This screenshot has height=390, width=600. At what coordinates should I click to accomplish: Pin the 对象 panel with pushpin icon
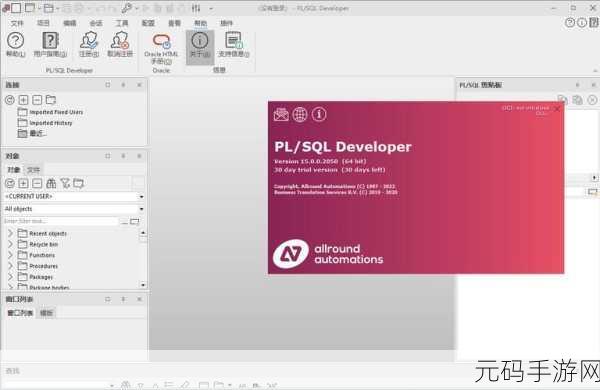click(123, 156)
